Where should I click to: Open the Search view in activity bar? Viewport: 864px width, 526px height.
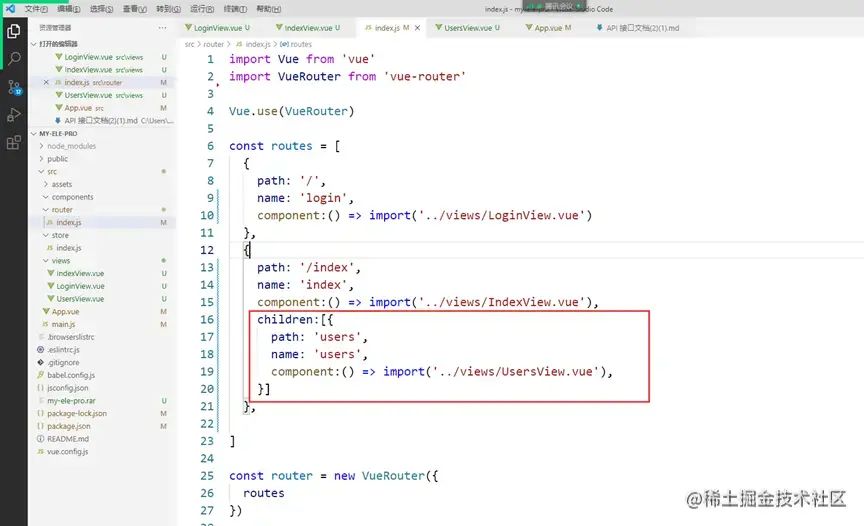point(14,58)
